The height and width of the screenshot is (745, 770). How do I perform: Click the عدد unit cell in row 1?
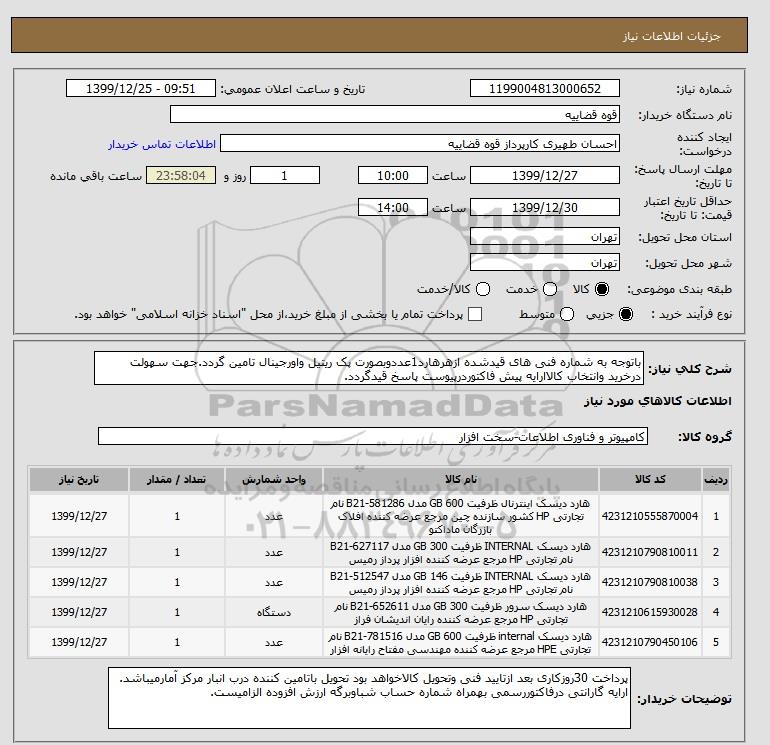(274, 516)
